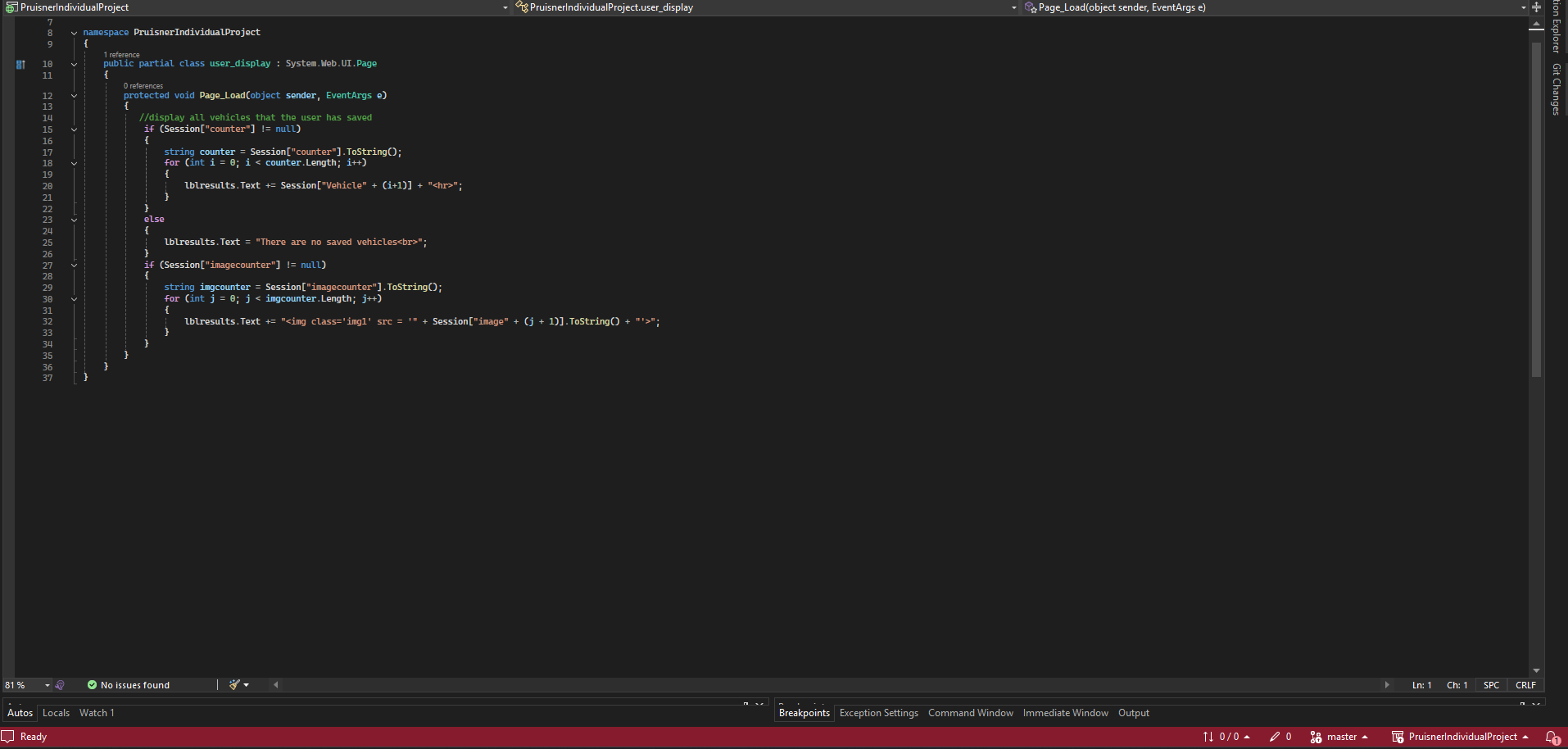Open the Solution Explorer side tab
Screen dimensions: 1568x749
(1556, 26)
